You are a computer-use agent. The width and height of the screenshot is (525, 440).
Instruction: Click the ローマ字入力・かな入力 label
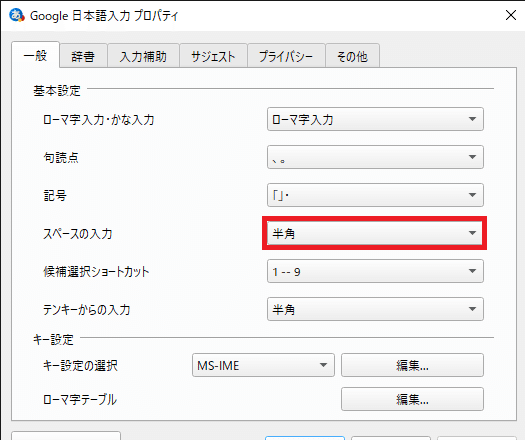tap(99, 120)
